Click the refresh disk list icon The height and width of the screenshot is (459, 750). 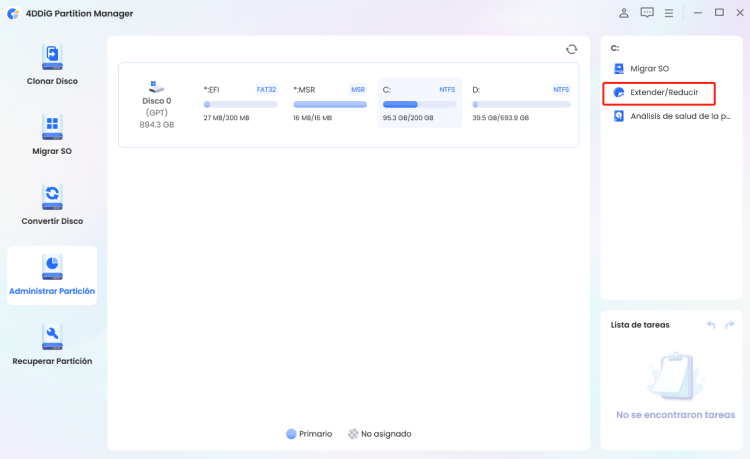tap(572, 49)
